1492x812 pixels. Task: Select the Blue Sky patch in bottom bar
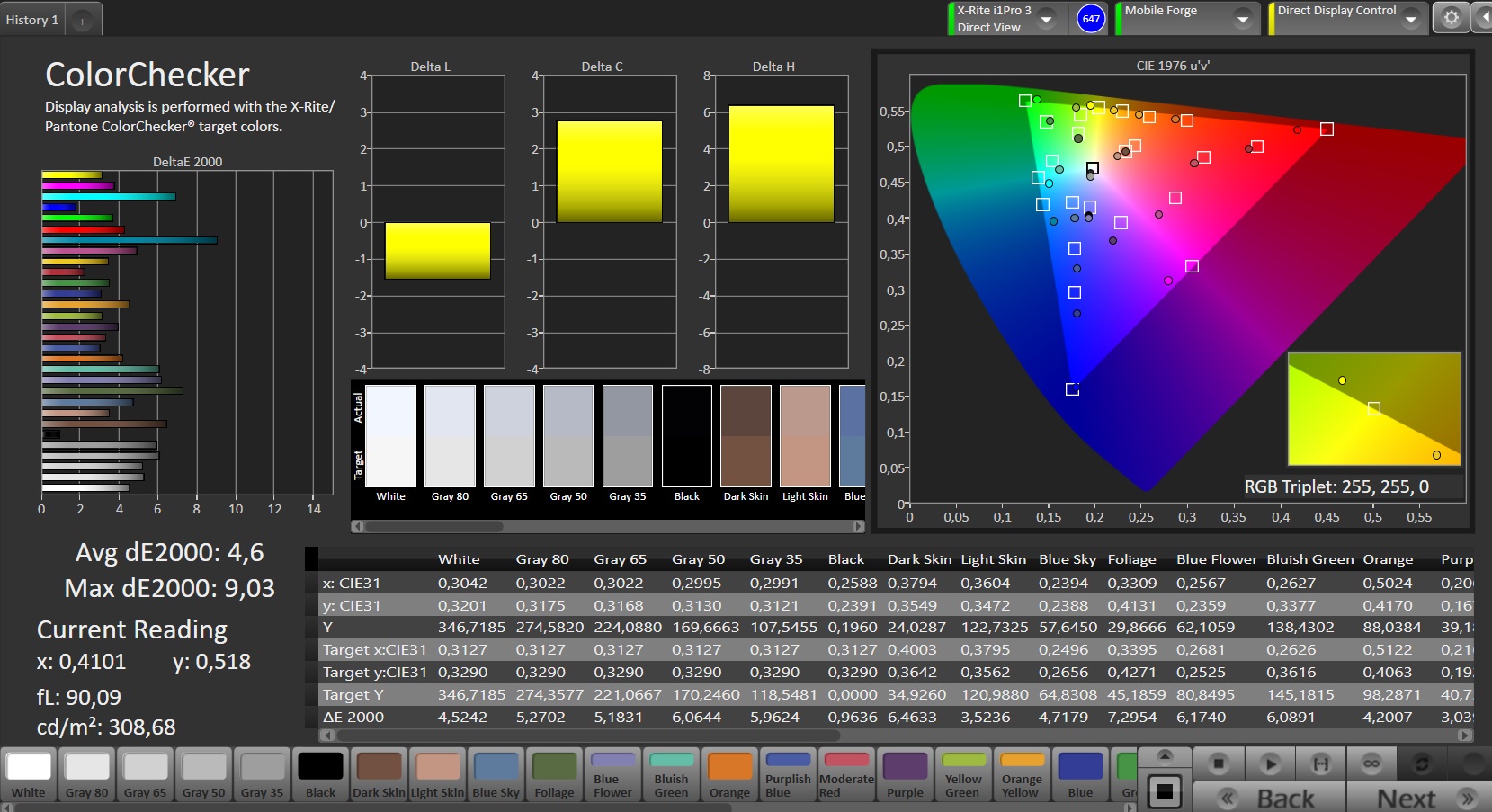point(496,774)
